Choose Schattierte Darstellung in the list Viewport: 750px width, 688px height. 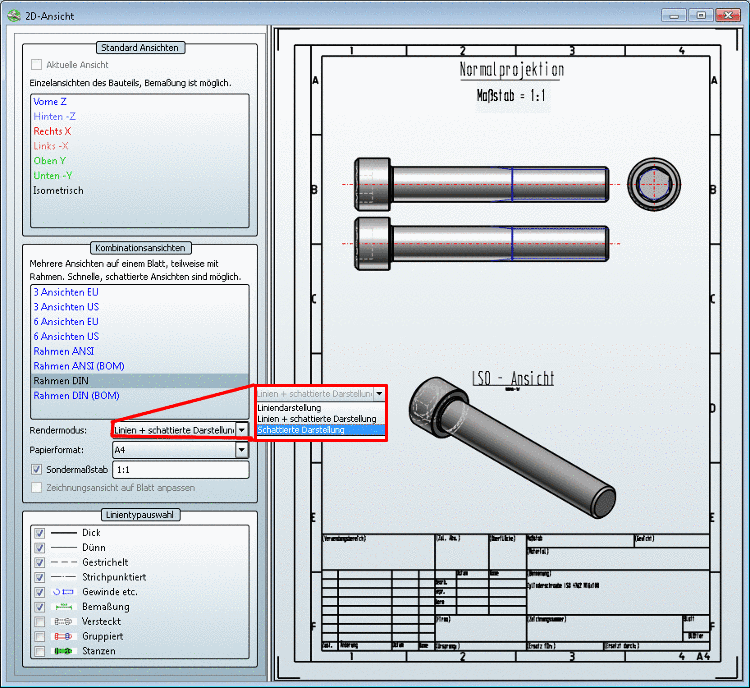point(320,430)
